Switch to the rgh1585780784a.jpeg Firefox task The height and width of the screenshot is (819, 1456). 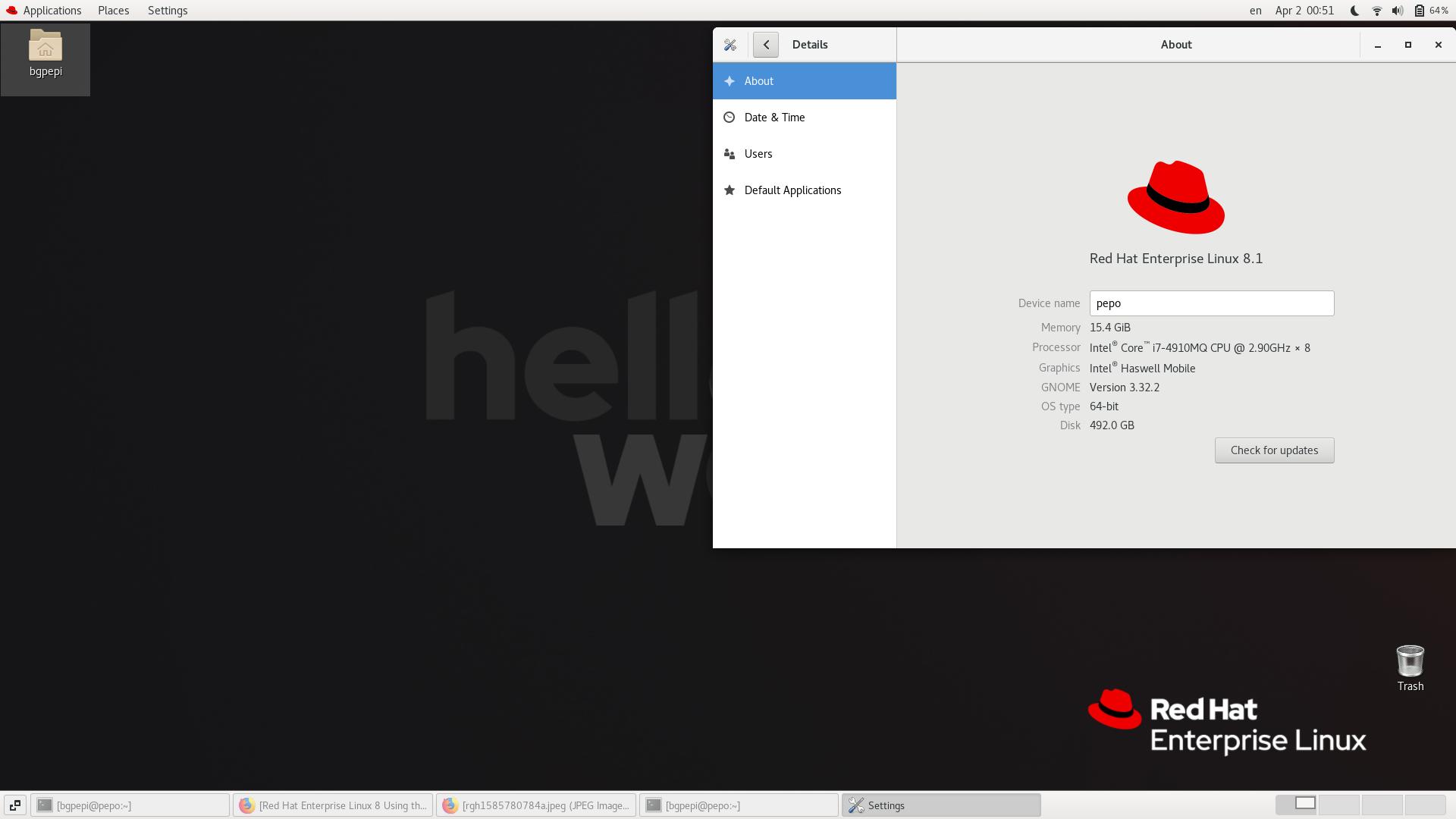(x=536, y=805)
